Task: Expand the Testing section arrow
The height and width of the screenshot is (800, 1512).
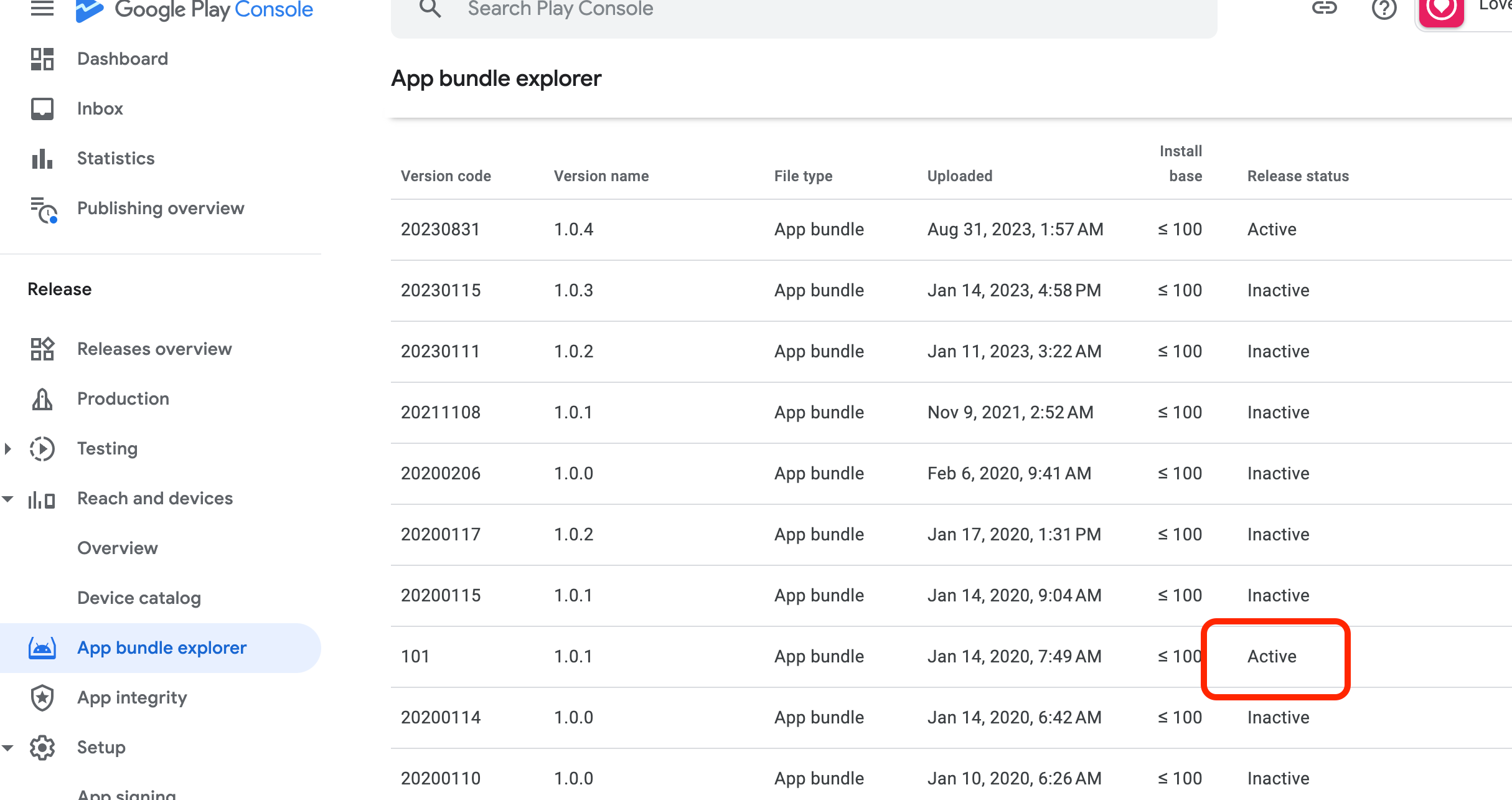Action: tap(7, 449)
